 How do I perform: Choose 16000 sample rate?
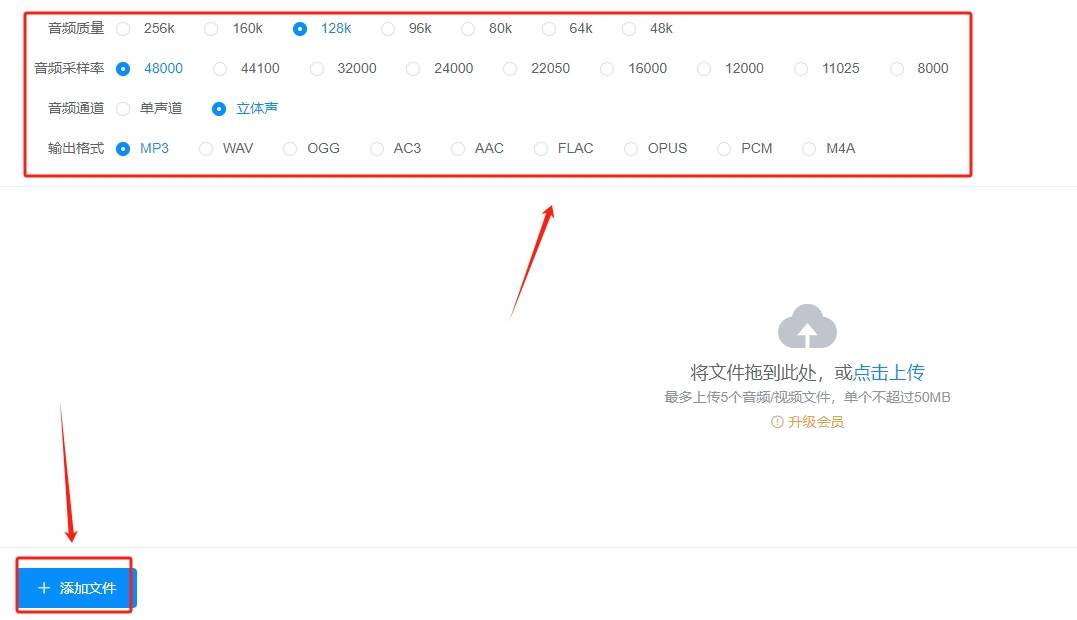pos(606,69)
